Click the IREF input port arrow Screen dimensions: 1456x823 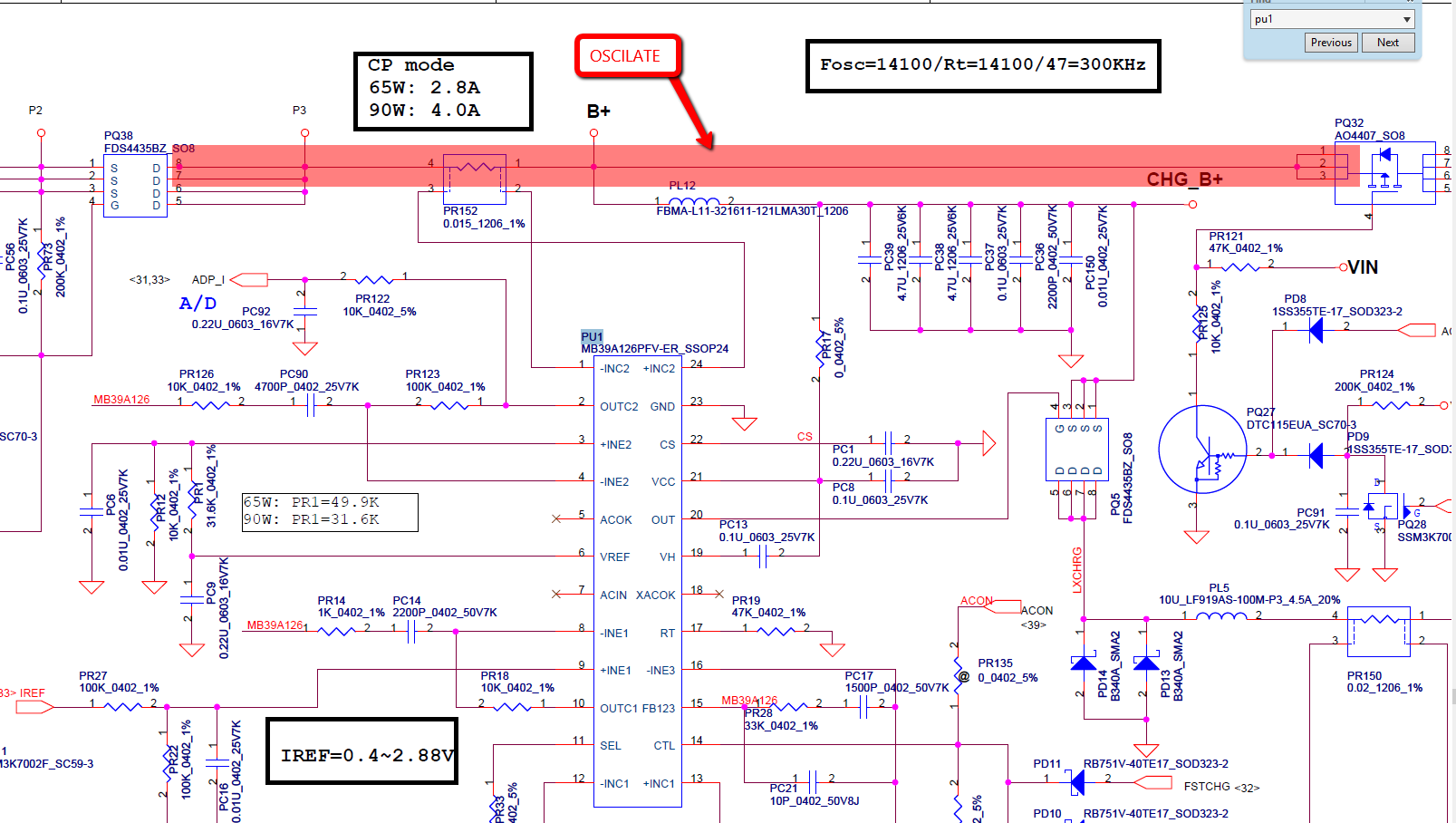(x=34, y=706)
